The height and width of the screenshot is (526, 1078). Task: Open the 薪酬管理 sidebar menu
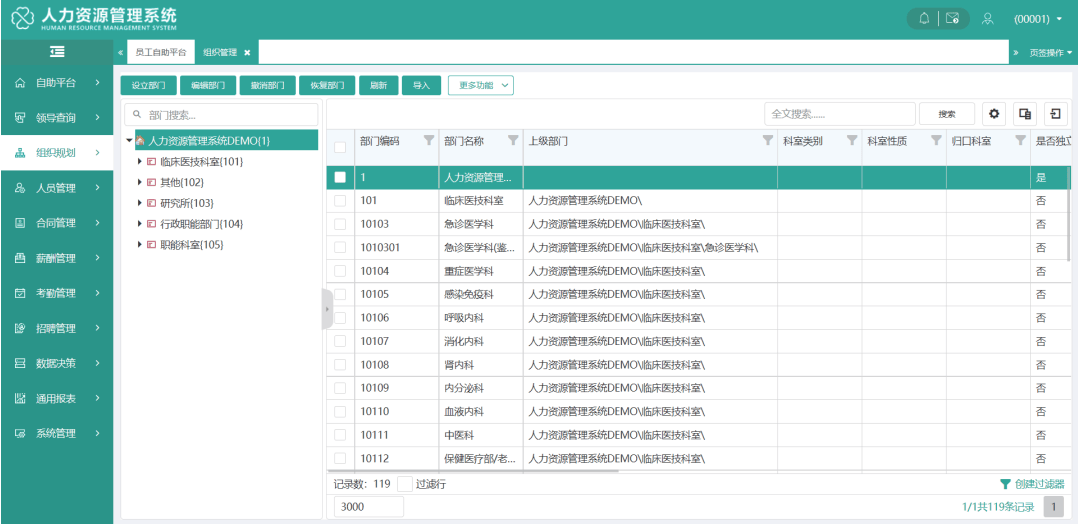tap(56, 258)
